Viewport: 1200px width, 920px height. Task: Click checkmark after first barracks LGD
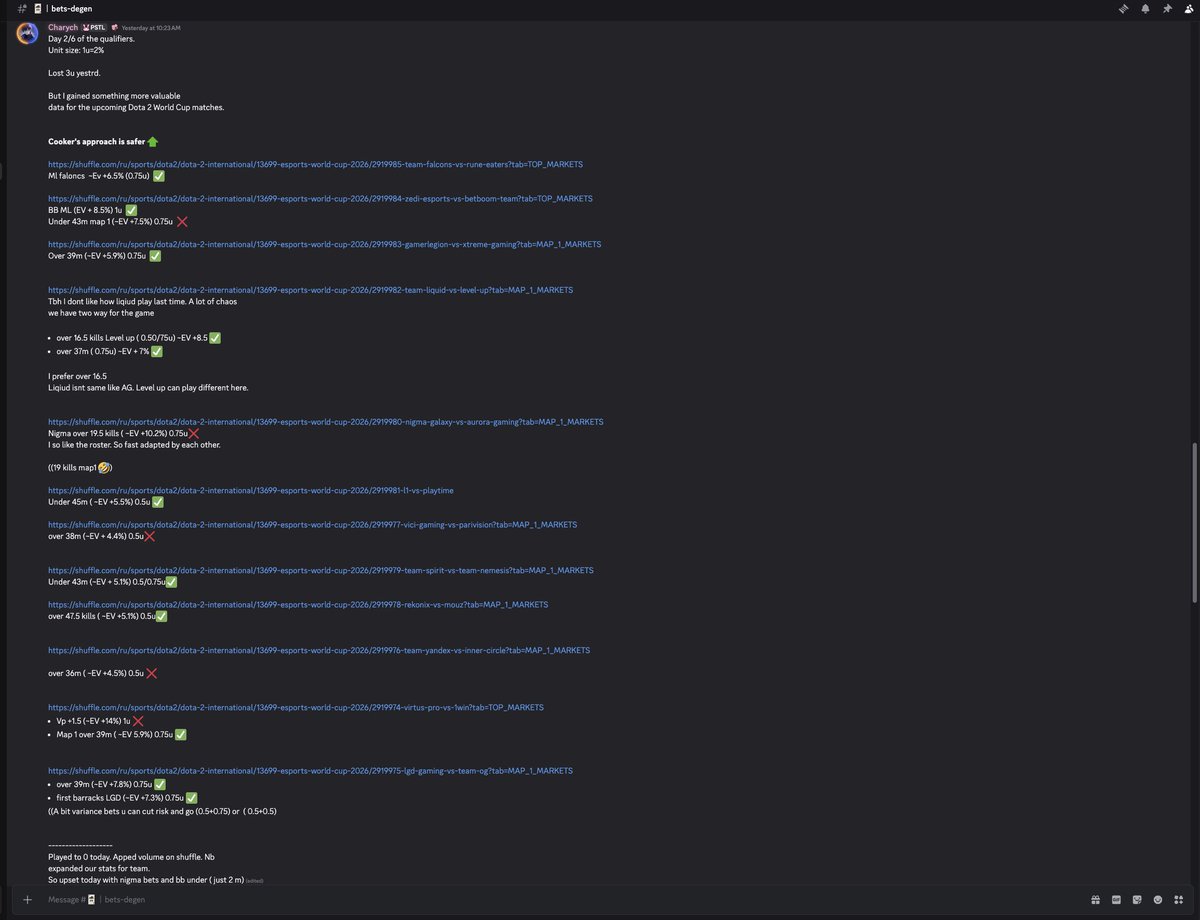[191, 797]
